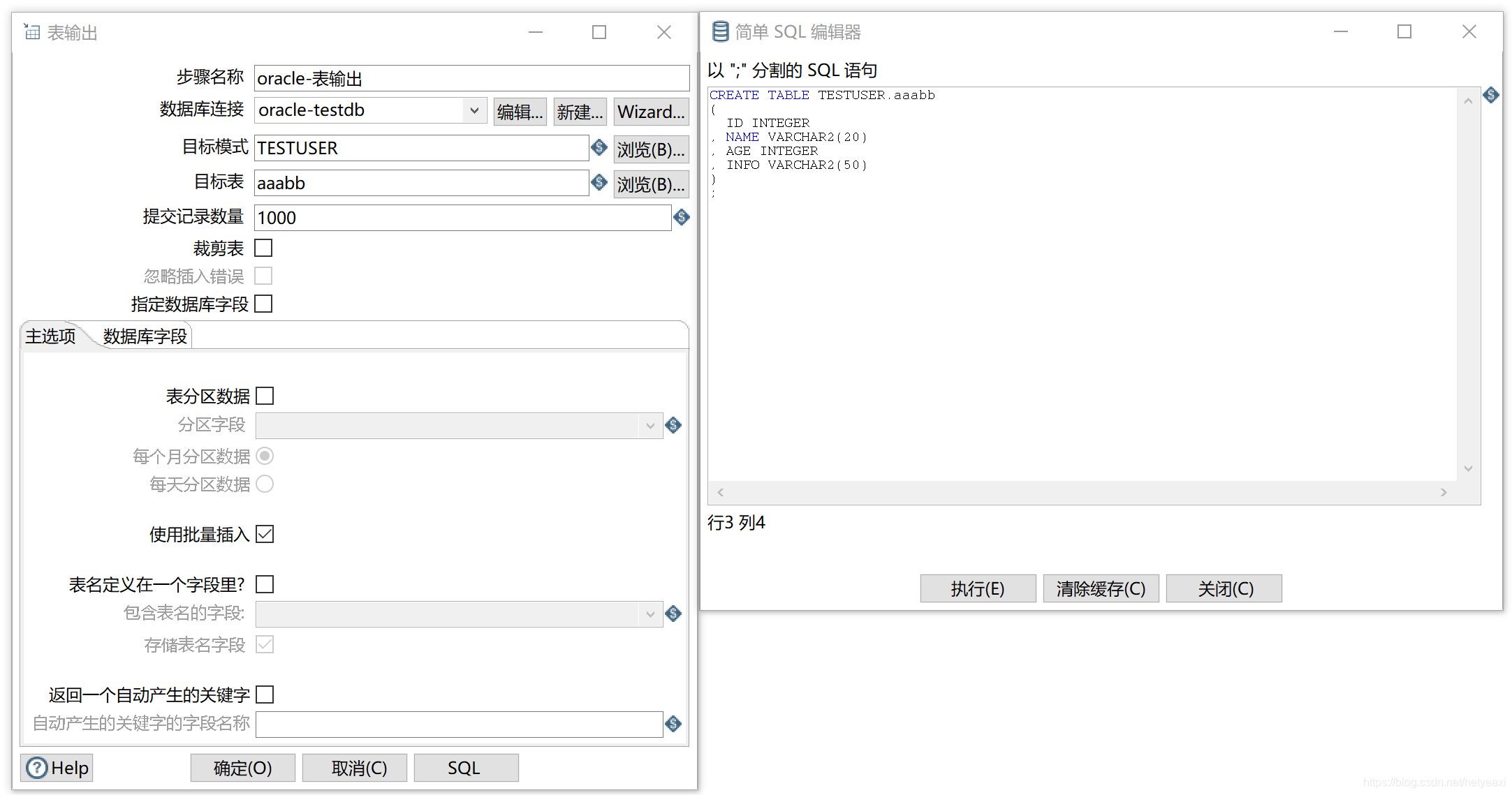The height and width of the screenshot is (795, 1512).
Task: Toggle 表名定义在一个字段里? checkbox
Action: click(265, 584)
